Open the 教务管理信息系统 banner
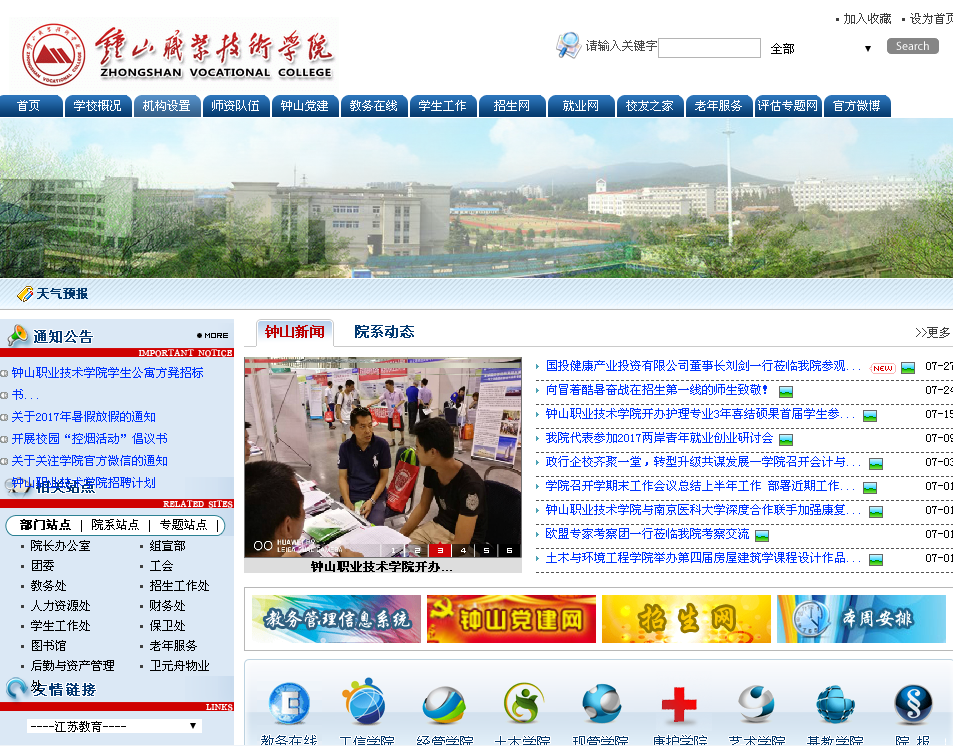 point(336,619)
